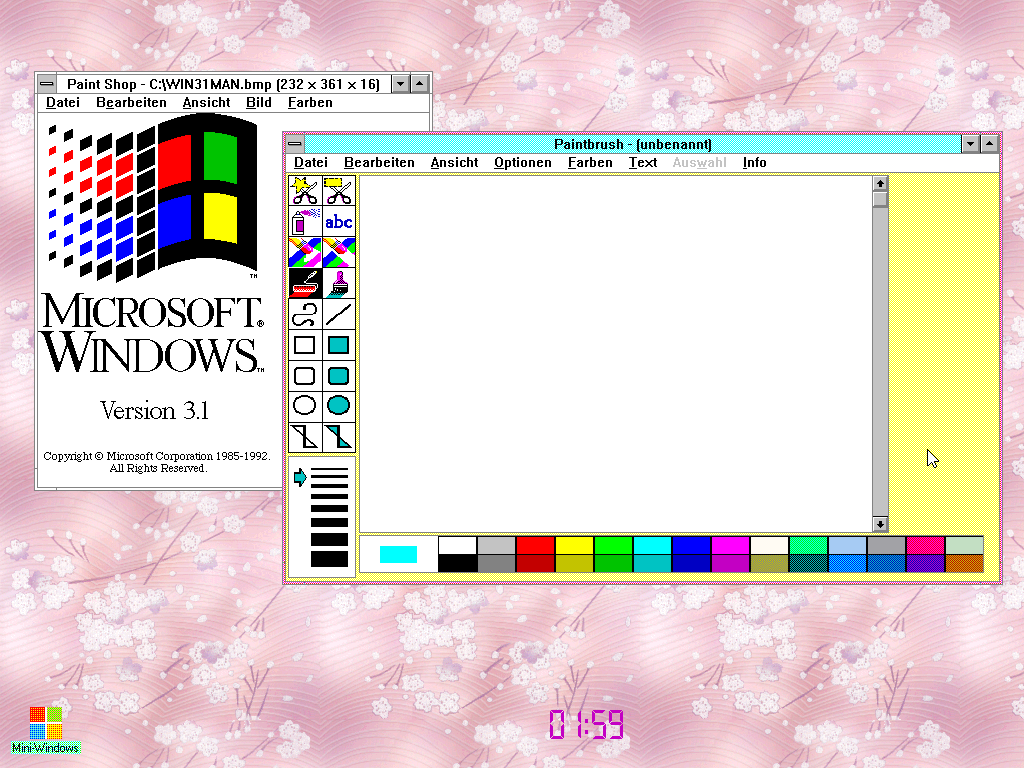This screenshot has height=768, width=1024.
Task: Choose the Brush tool
Action: point(339,283)
